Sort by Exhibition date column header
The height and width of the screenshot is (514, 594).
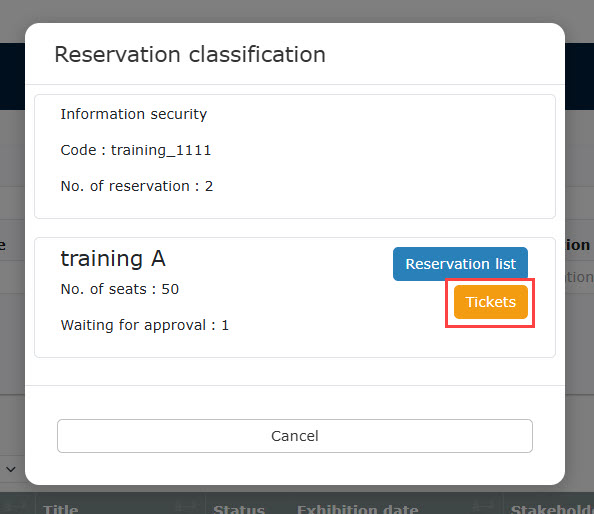pos(357,509)
